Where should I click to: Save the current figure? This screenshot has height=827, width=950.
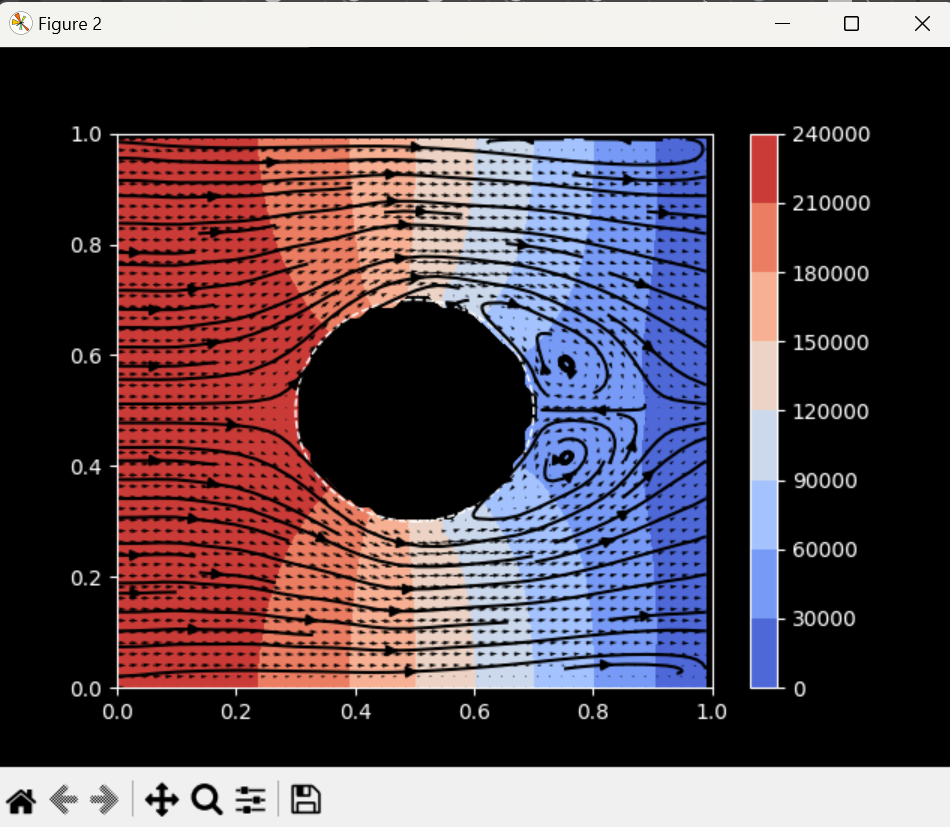tap(305, 798)
